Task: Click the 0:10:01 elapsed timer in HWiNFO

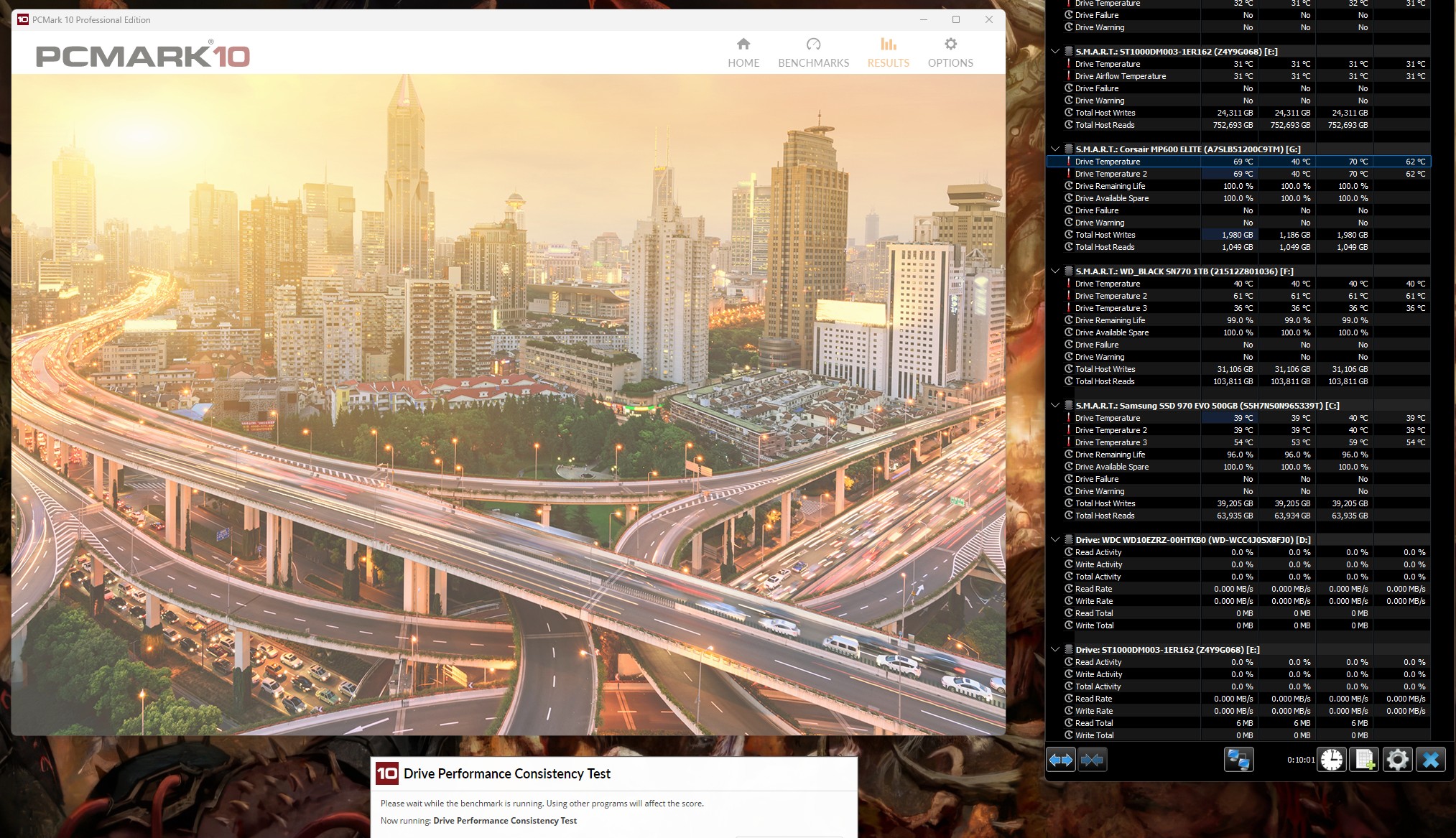Action: [x=1301, y=760]
